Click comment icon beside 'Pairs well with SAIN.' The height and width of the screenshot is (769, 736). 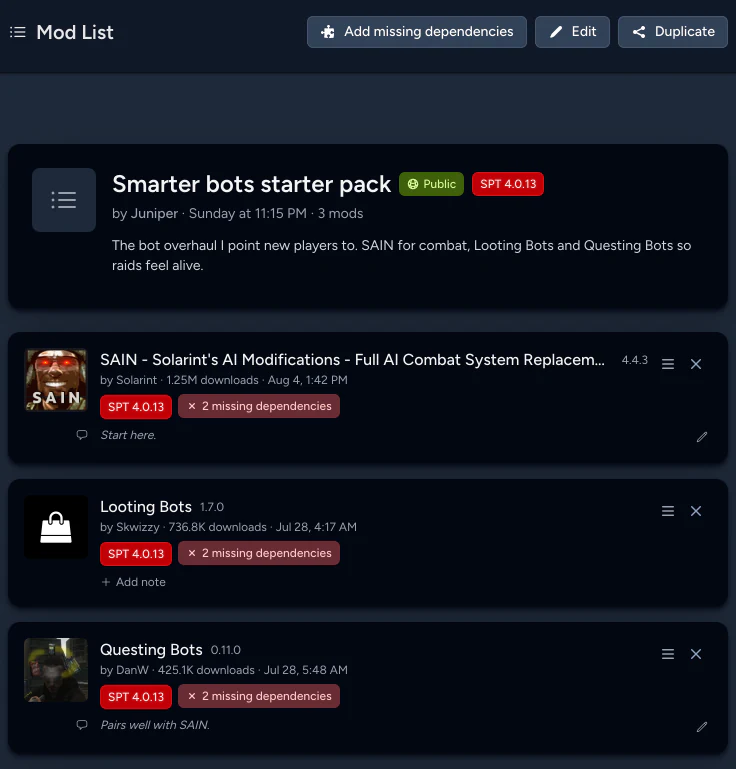pyautogui.click(x=82, y=725)
